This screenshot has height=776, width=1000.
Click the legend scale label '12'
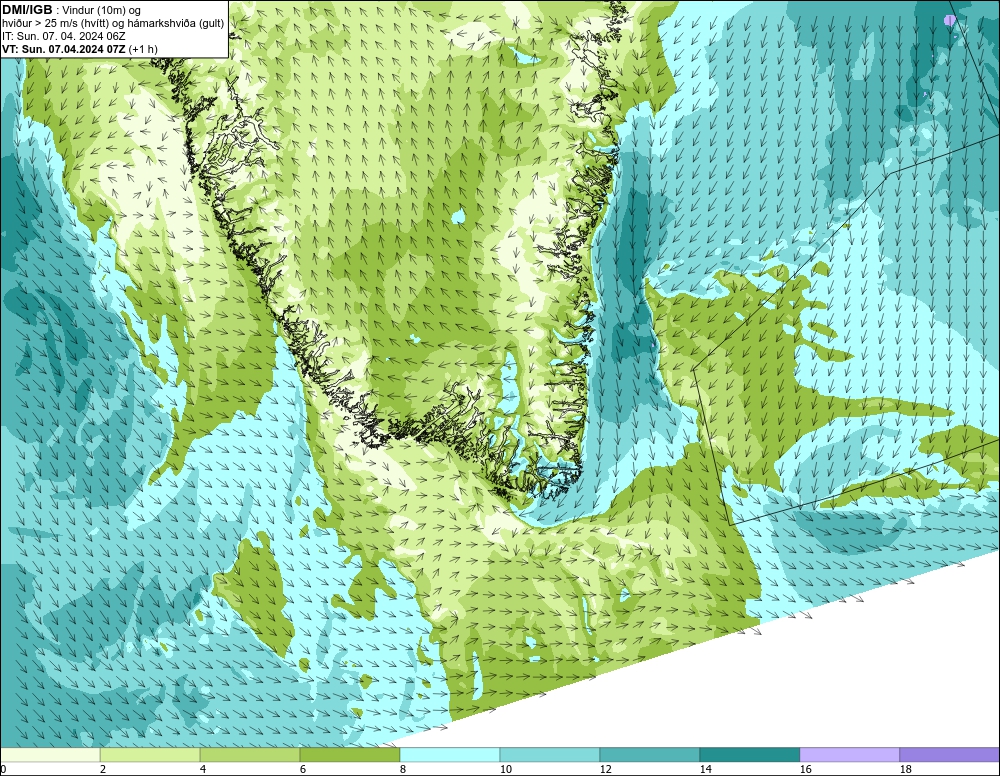tap(605, 769)
